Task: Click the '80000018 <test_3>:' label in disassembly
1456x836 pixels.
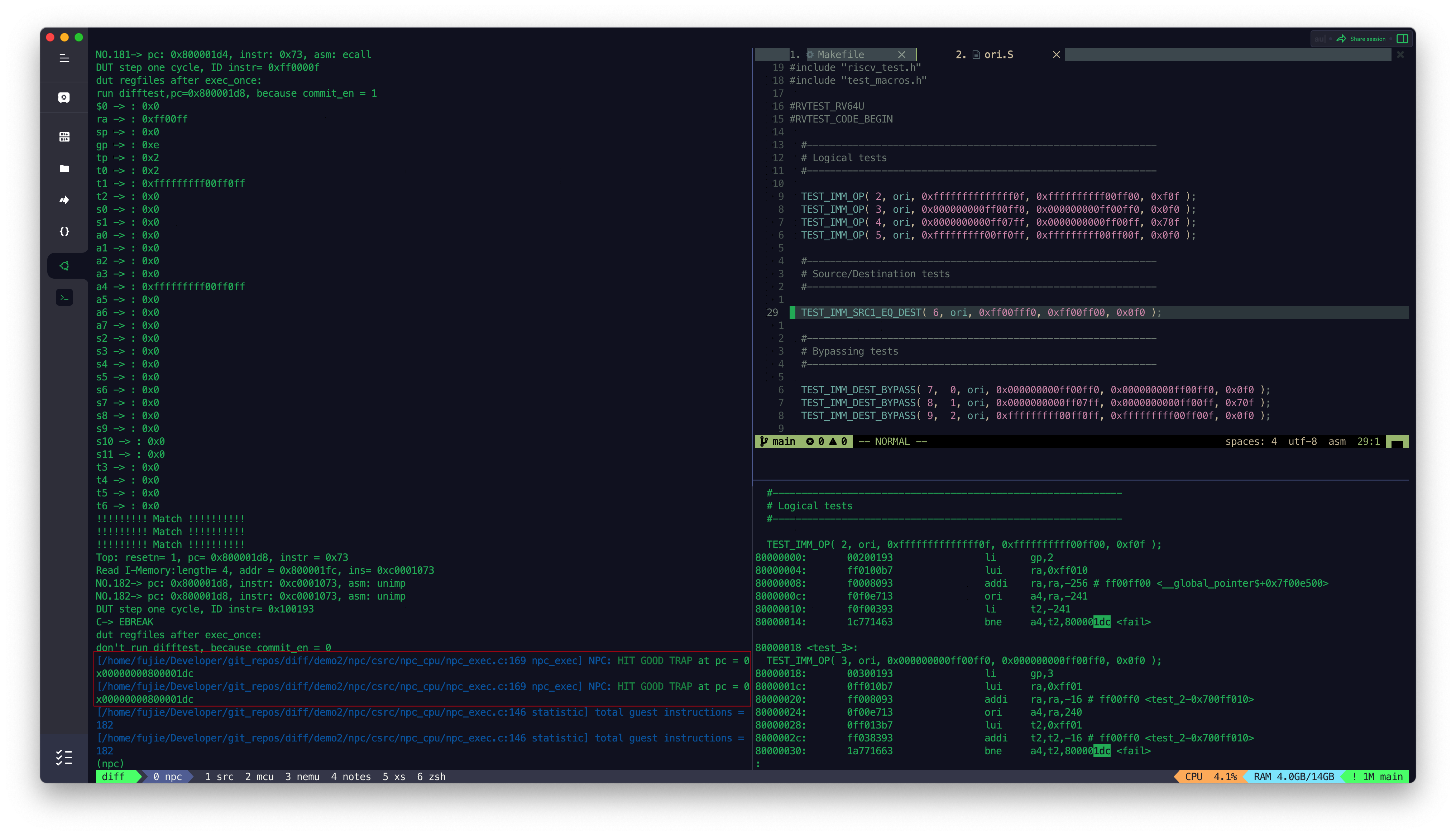Action: click(x=806, y=648)
